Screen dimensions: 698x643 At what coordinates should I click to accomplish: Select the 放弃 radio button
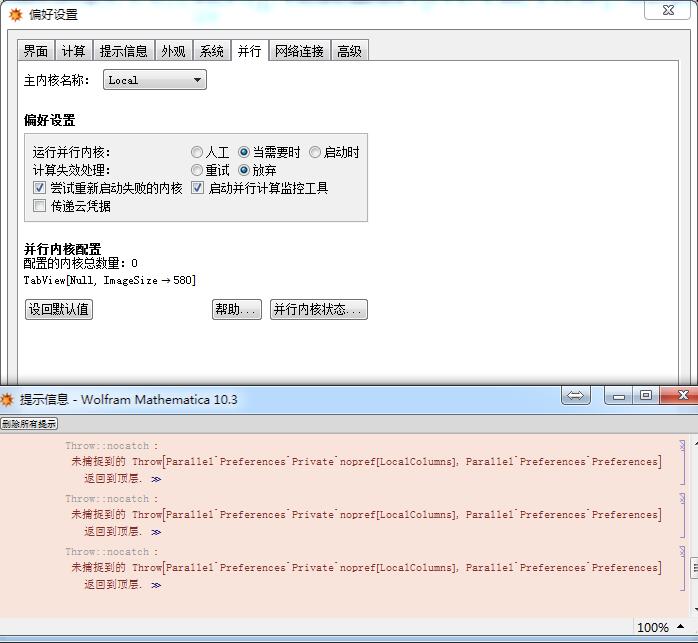243,170
